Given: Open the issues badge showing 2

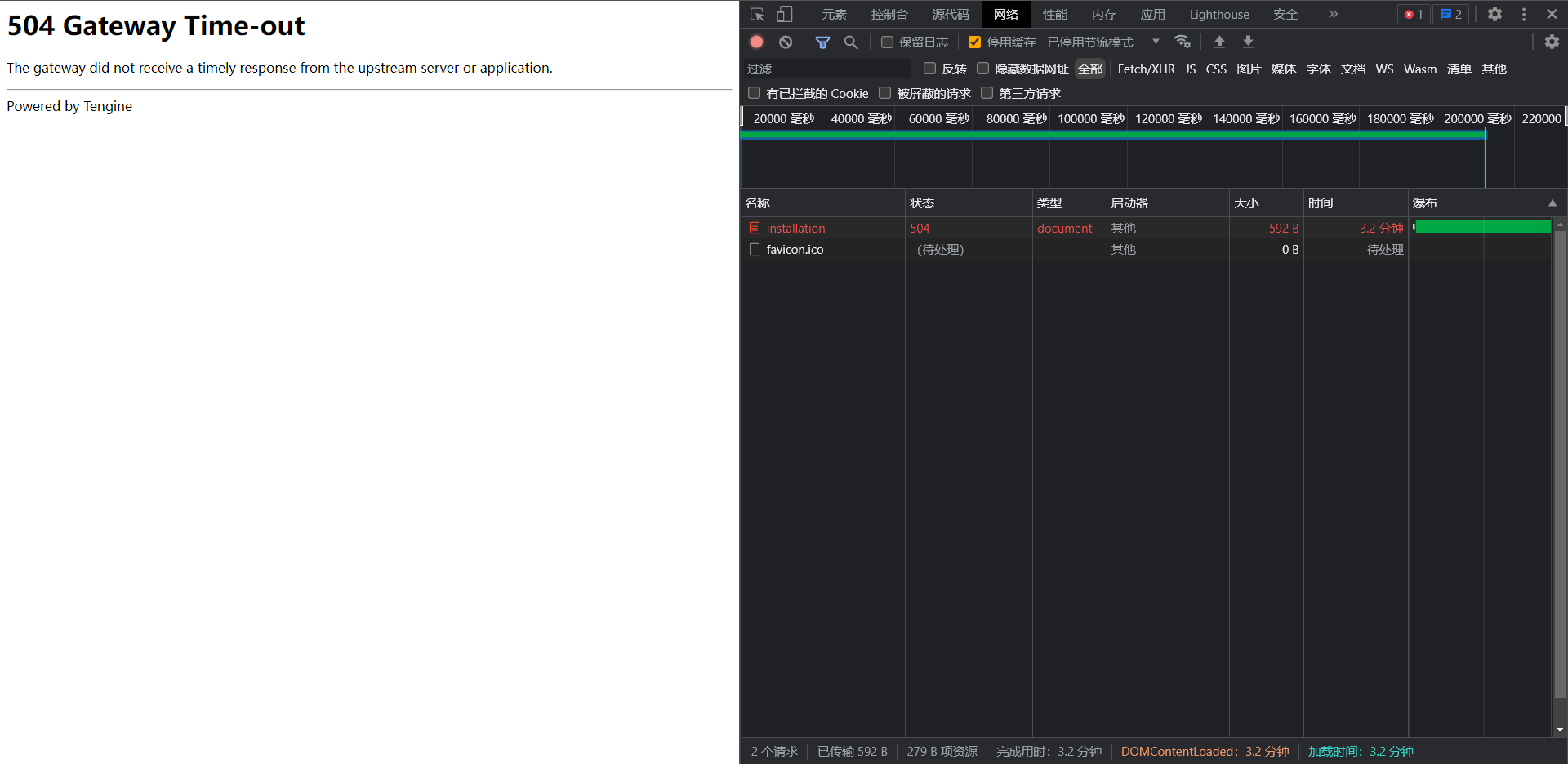Looking at the screenshot, I should [1450, 14].
